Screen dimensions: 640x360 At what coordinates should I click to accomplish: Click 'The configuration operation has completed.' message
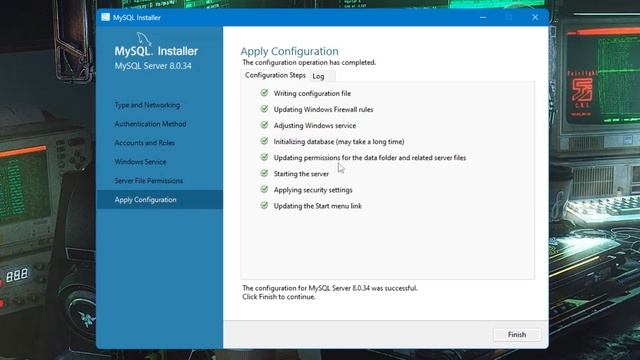tap(309, 62)
